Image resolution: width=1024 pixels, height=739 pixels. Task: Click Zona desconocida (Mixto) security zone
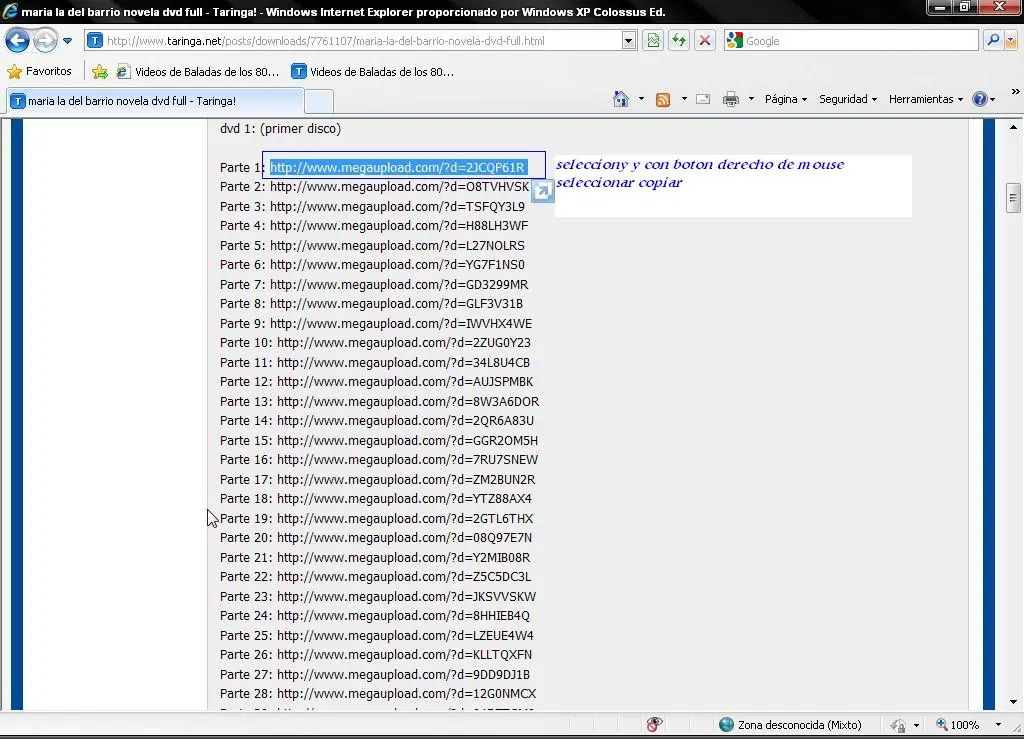[x=790, y=725]
